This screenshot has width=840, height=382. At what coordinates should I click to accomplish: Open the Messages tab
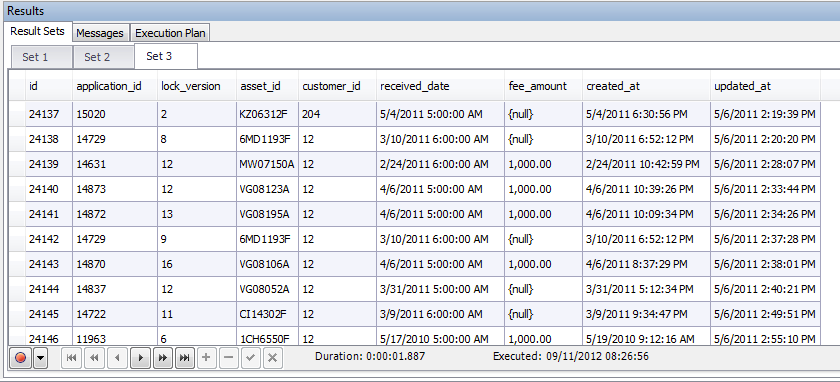[x=100, y=33]
